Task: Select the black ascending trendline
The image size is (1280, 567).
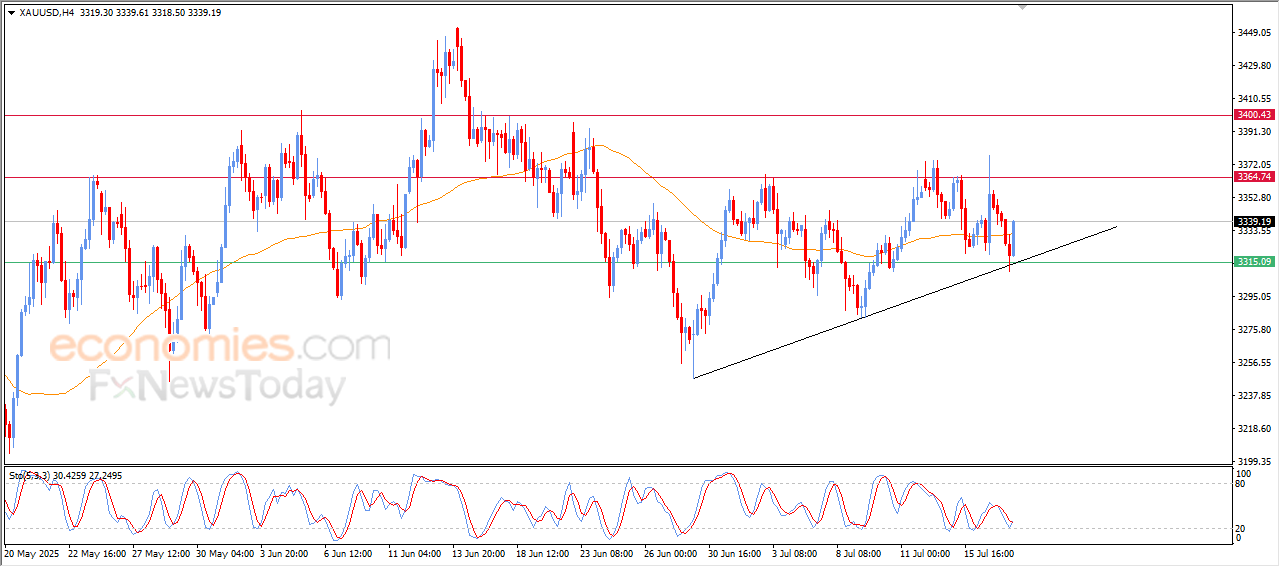Action: (905, 302)
